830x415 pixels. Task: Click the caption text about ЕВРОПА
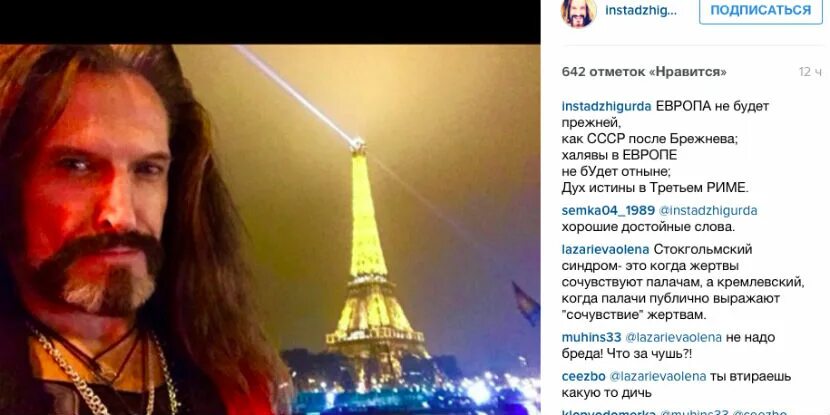coord(665,147)
